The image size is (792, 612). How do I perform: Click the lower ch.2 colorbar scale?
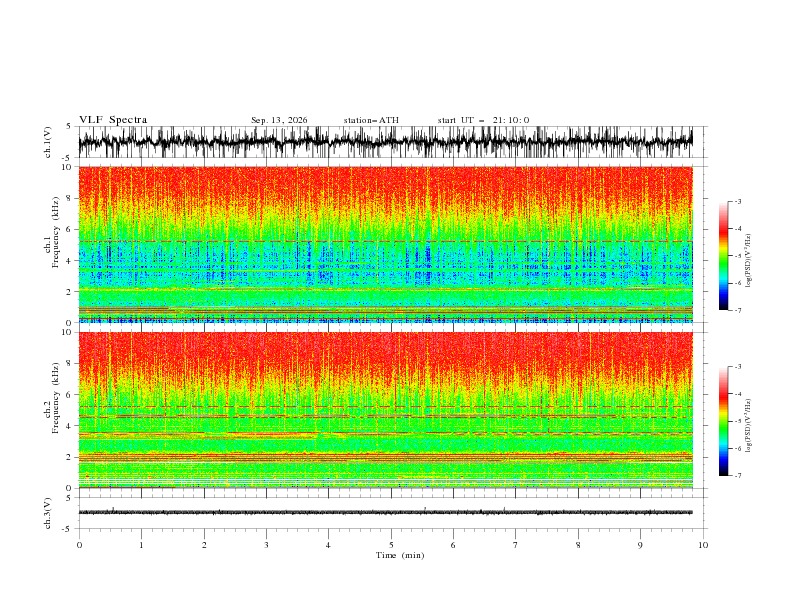(x=724, y=421)
